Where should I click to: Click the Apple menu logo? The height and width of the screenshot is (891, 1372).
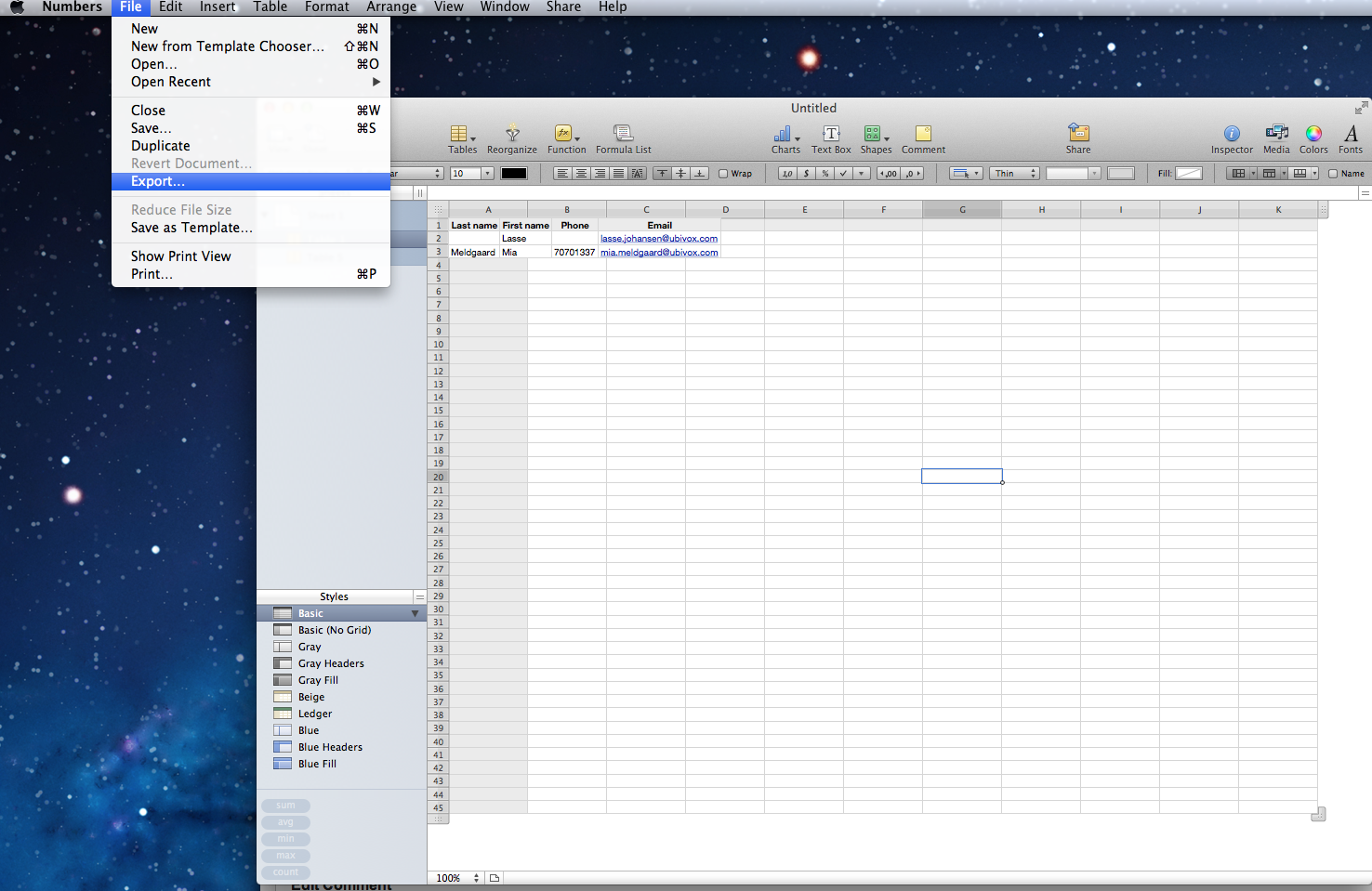point(18,7)
